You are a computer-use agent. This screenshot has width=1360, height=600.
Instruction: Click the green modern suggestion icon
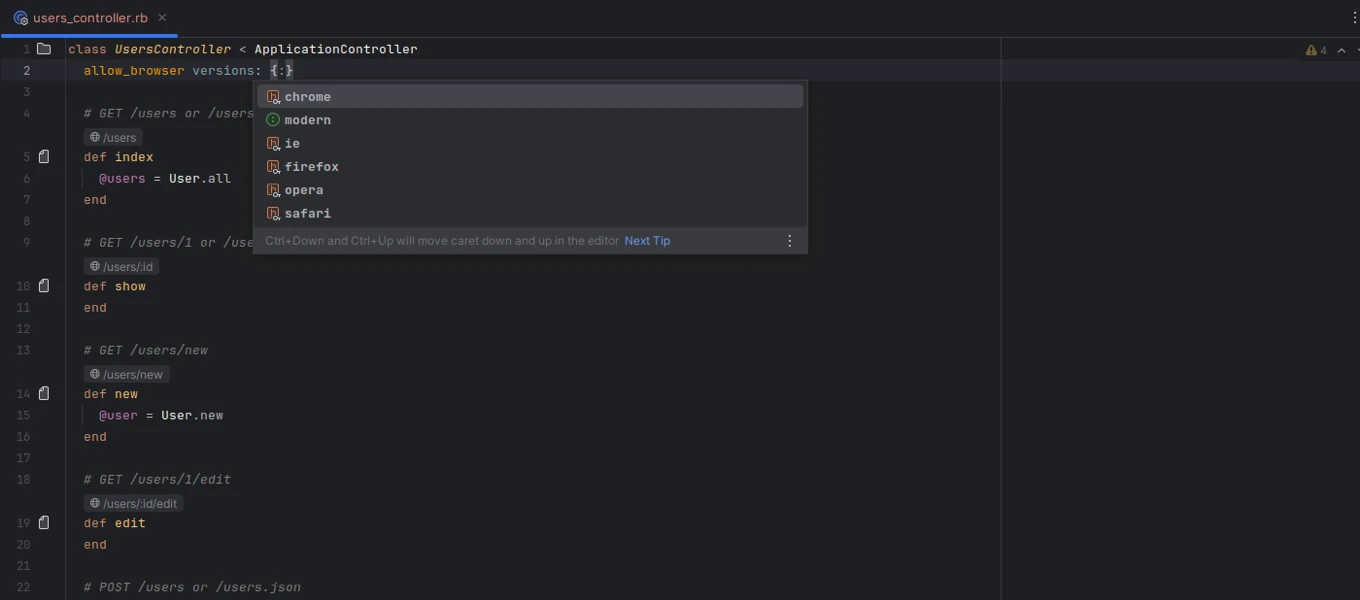click(273, 120)
